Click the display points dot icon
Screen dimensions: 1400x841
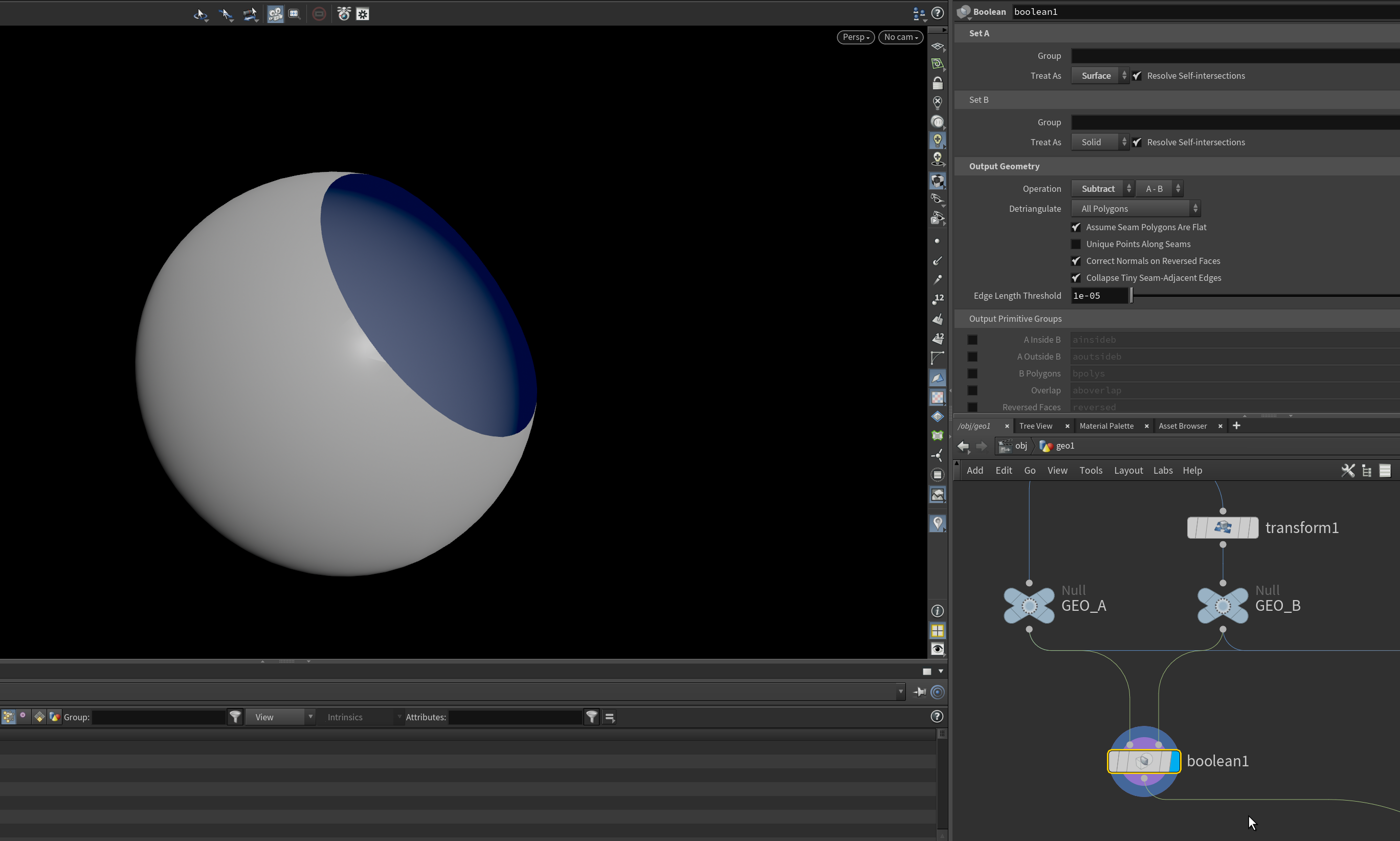coord(937,241)
